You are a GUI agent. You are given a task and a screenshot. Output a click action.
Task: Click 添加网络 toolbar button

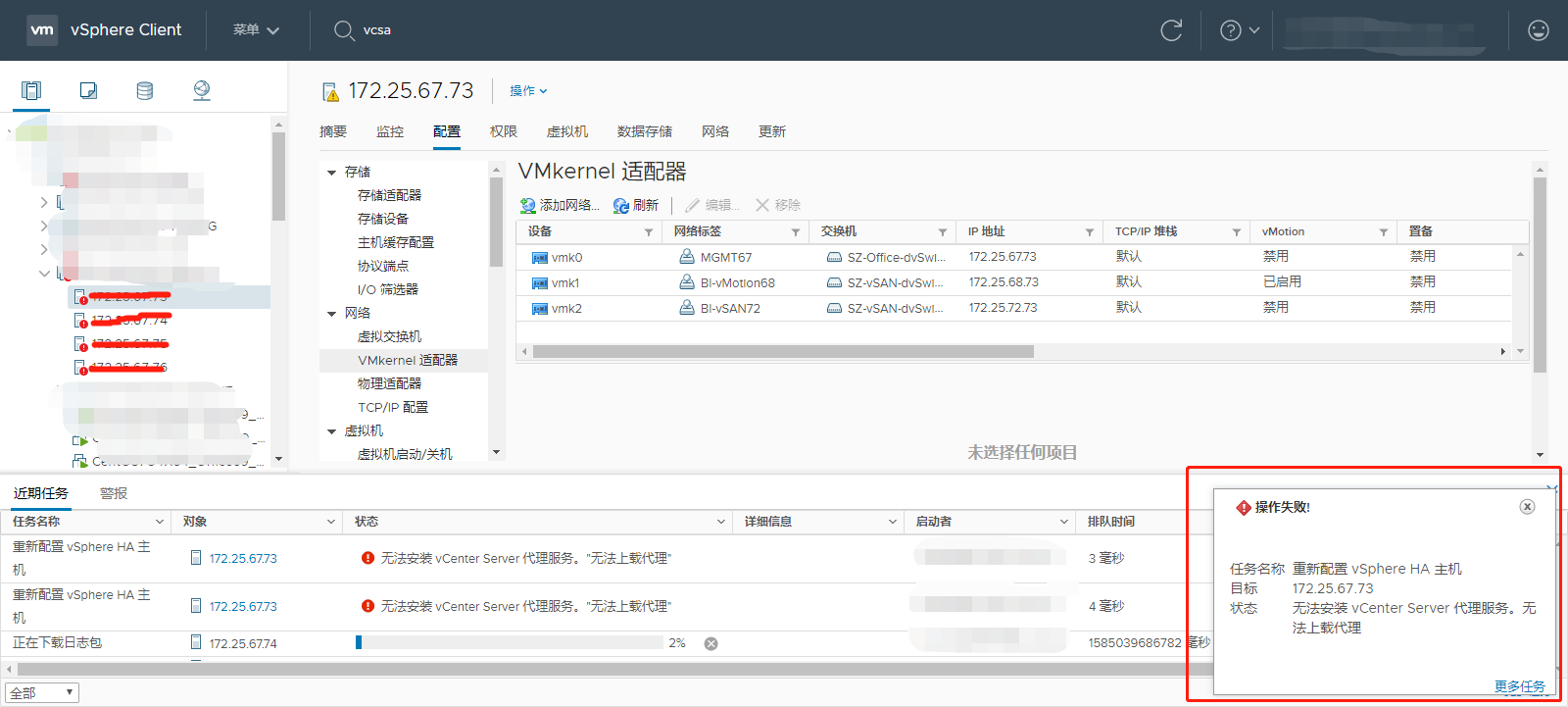click(559, 205)
